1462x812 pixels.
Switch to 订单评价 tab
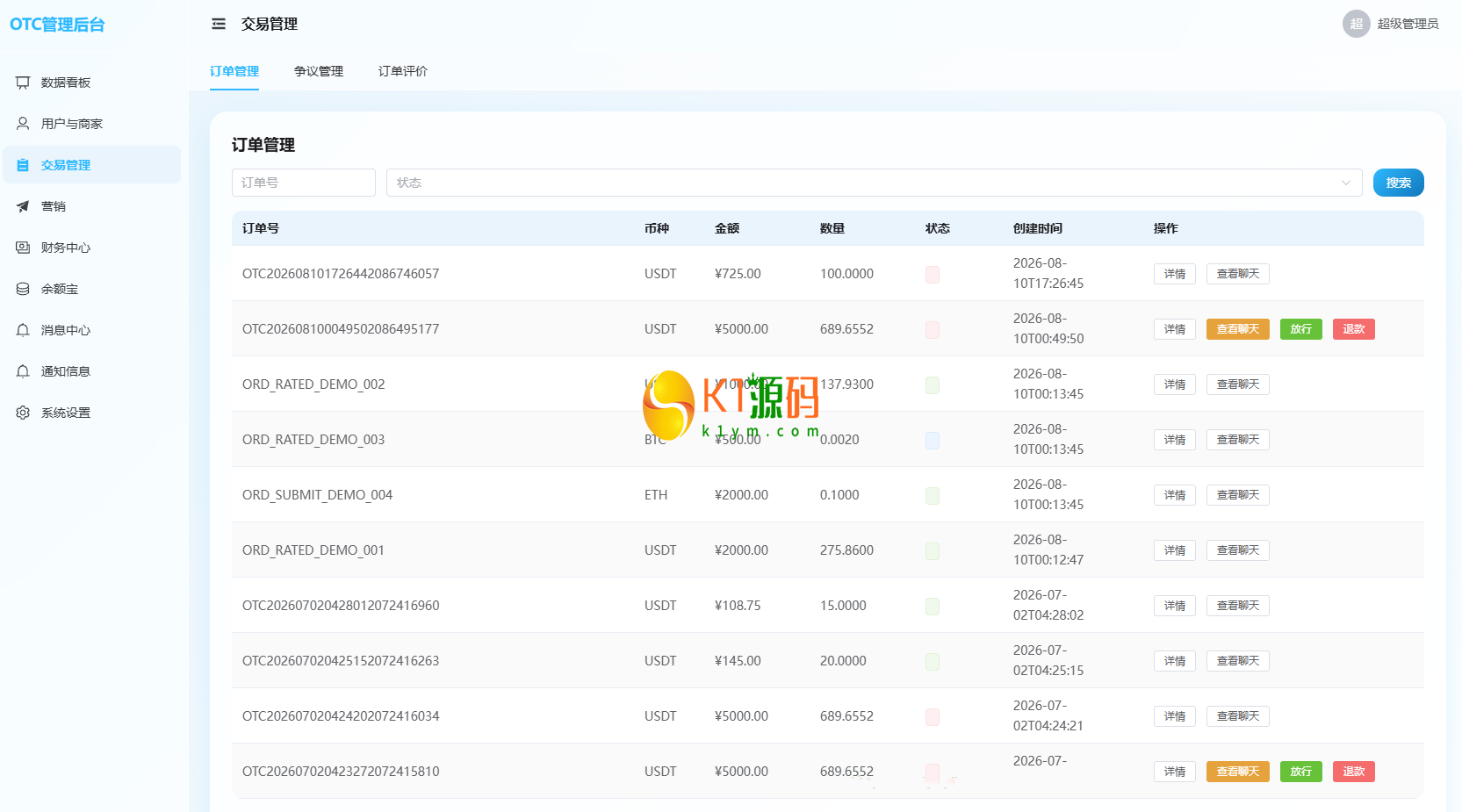[403, 71]
